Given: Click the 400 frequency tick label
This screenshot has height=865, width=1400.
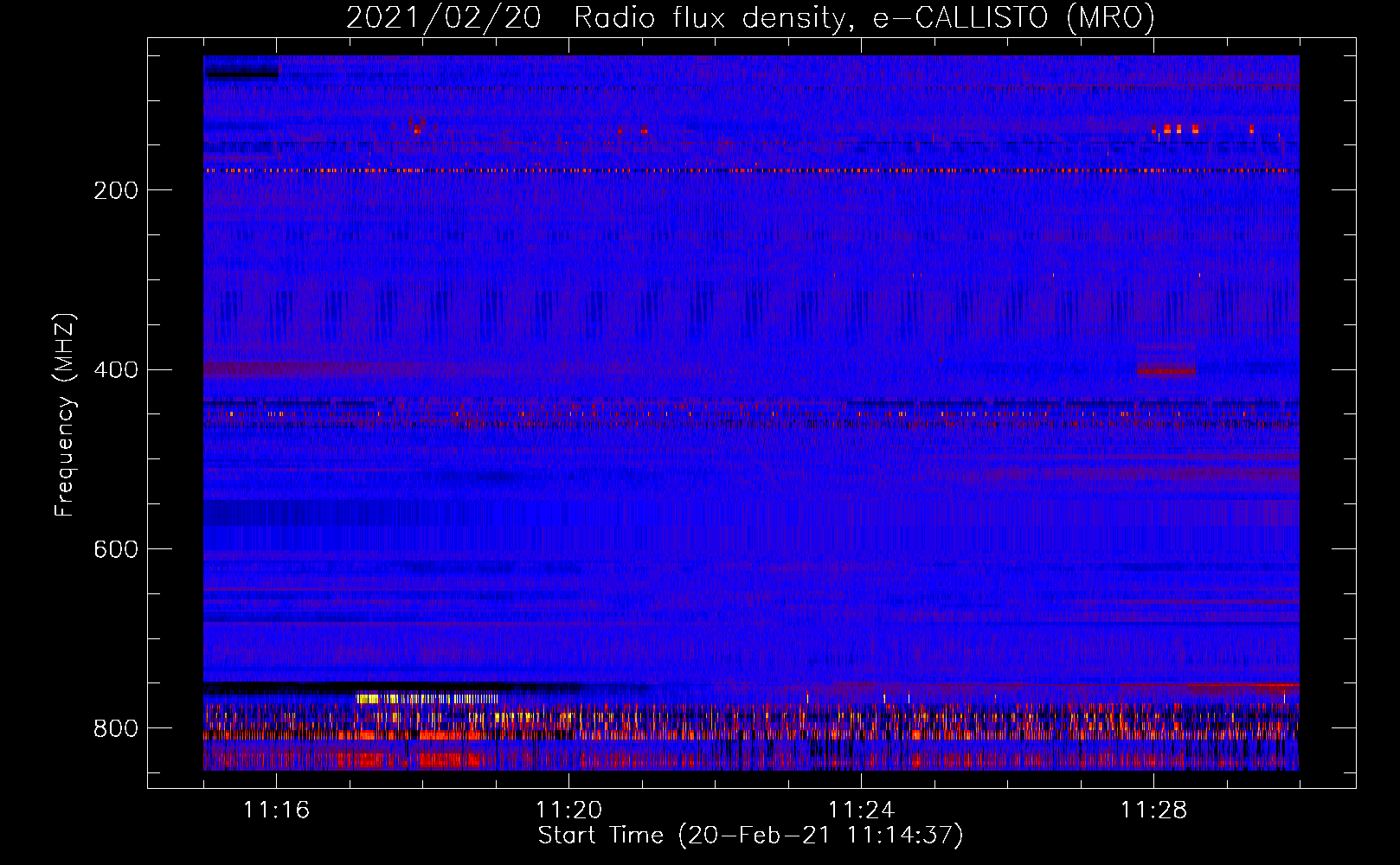Looking at the screenshot, I should pos(116,370).
